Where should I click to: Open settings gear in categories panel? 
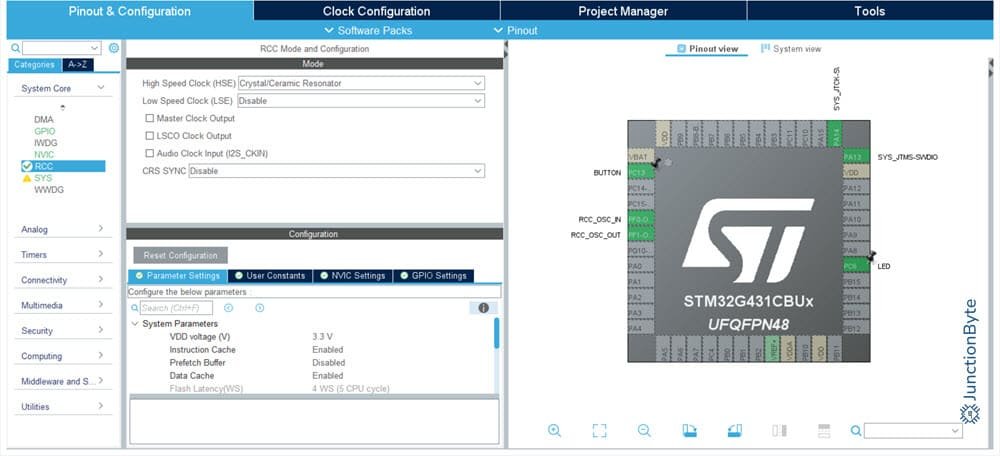[114, 48]
